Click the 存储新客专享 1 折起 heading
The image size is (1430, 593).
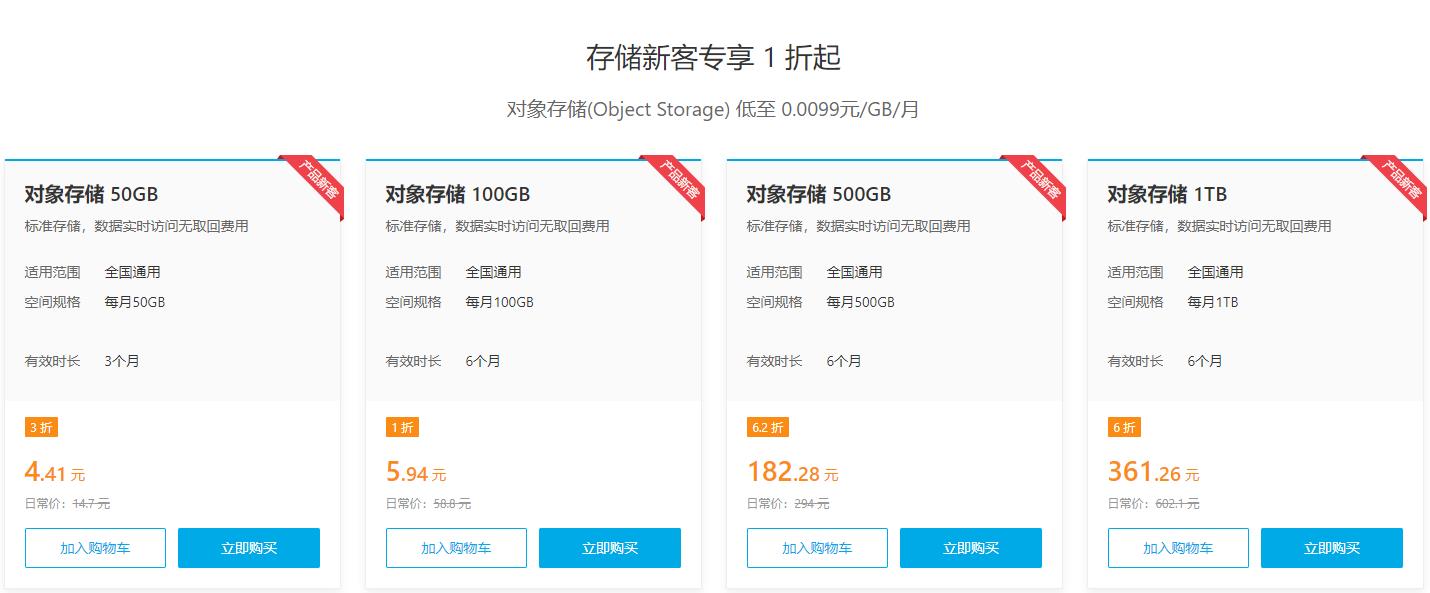pyautogui.click(x=714, y=58)
